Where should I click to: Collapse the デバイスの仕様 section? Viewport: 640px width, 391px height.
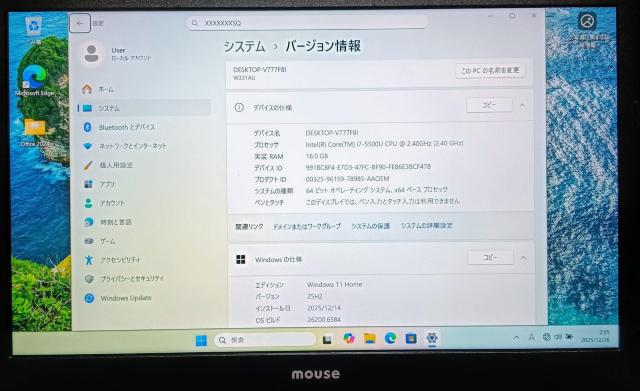pyautogui.click(x=522, y=106)
